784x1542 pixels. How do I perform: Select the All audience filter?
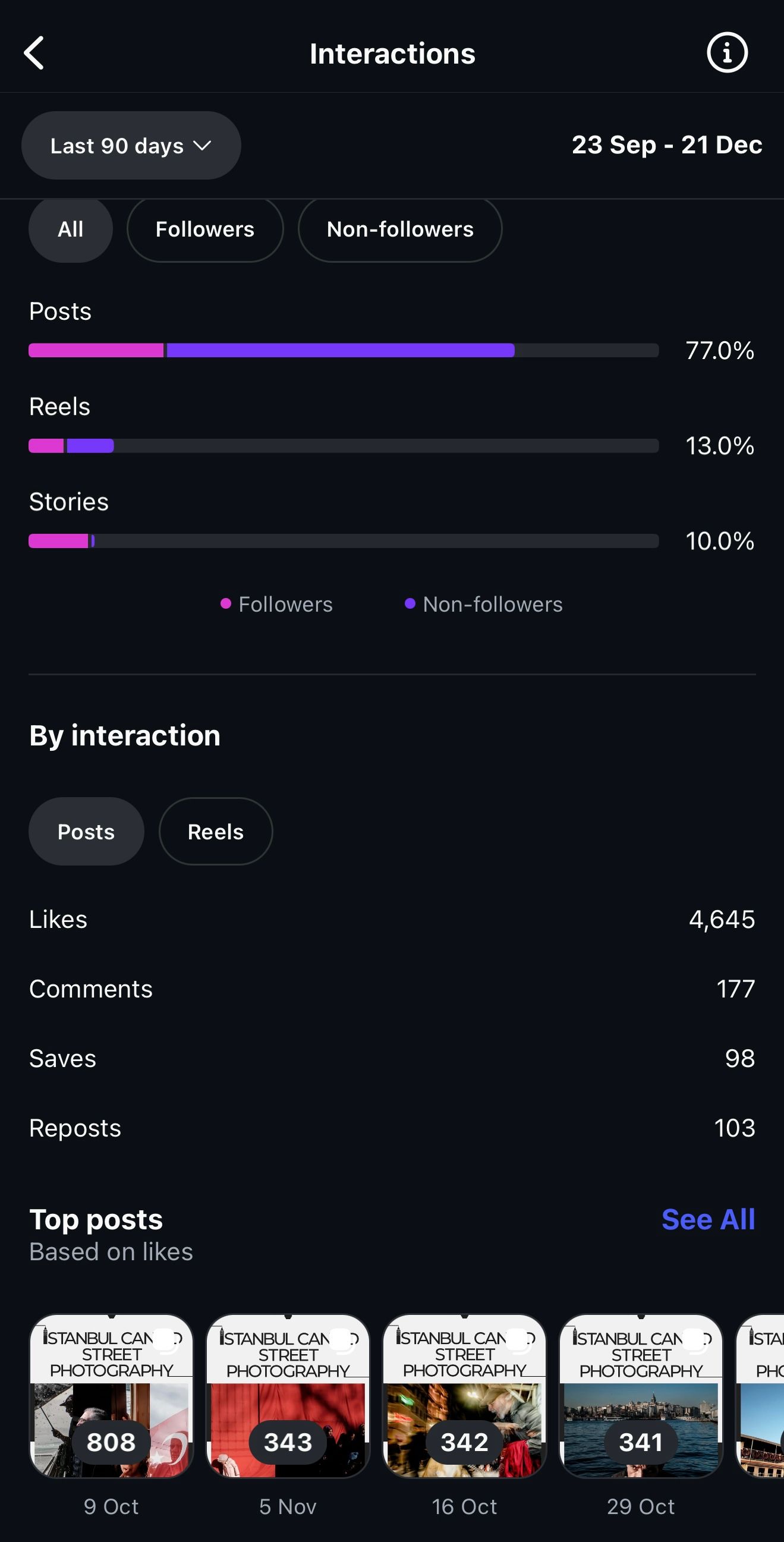71,229
